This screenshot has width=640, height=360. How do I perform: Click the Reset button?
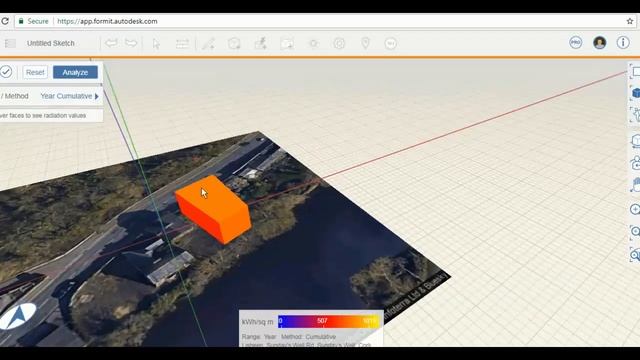pyautogui.click(x=35, y=72)
